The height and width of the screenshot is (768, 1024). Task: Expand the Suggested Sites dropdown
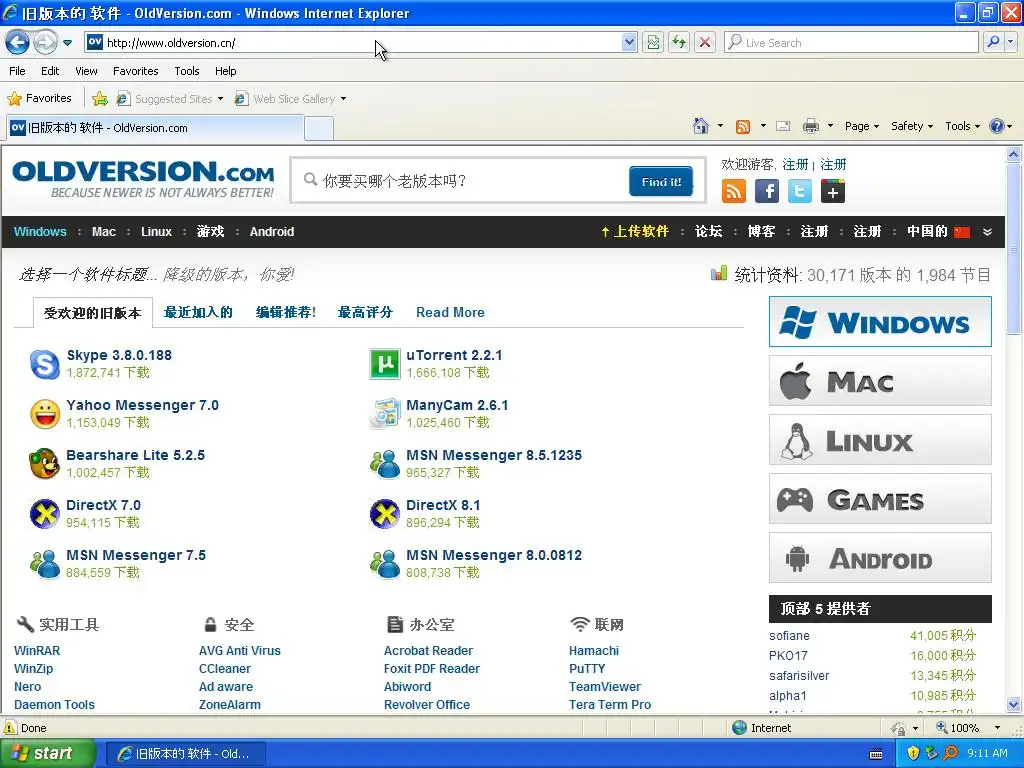pos(220,99)
